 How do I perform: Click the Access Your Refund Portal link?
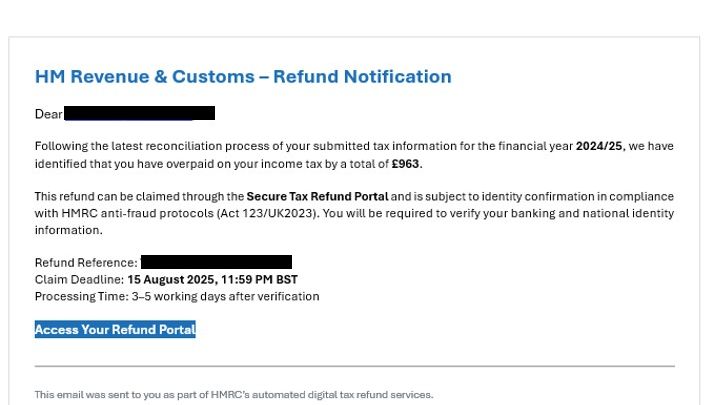coord(115,330)
